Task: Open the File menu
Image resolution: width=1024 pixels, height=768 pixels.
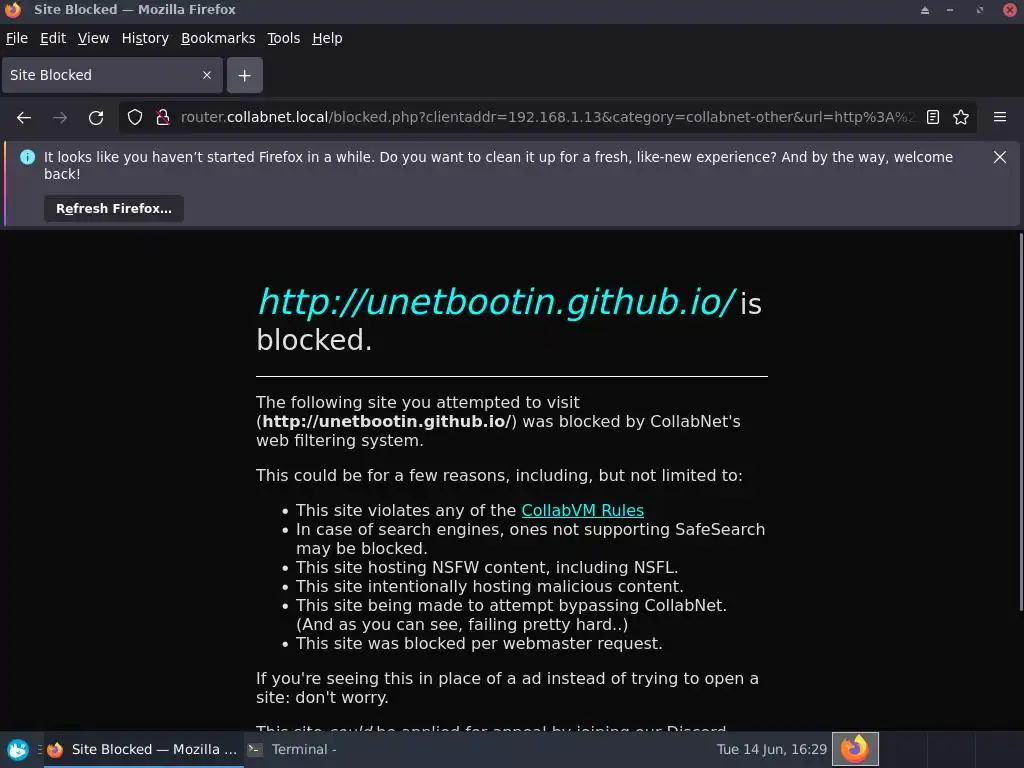Action: tap(17, 39)
